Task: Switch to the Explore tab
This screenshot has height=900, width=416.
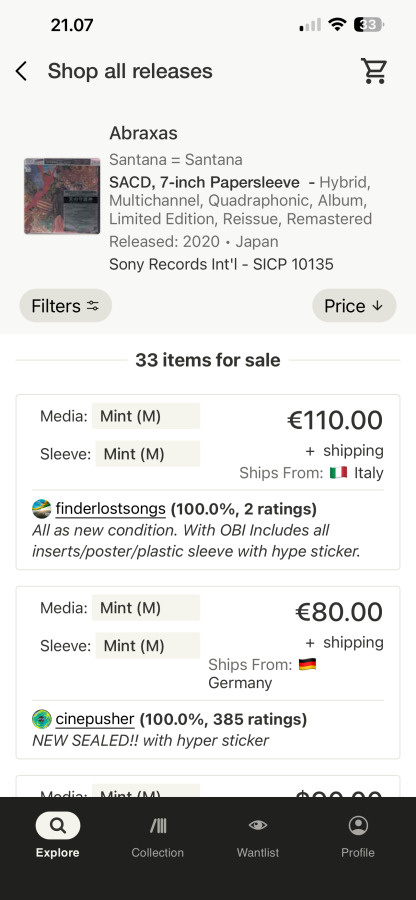Action: click(x=57, y=836)
